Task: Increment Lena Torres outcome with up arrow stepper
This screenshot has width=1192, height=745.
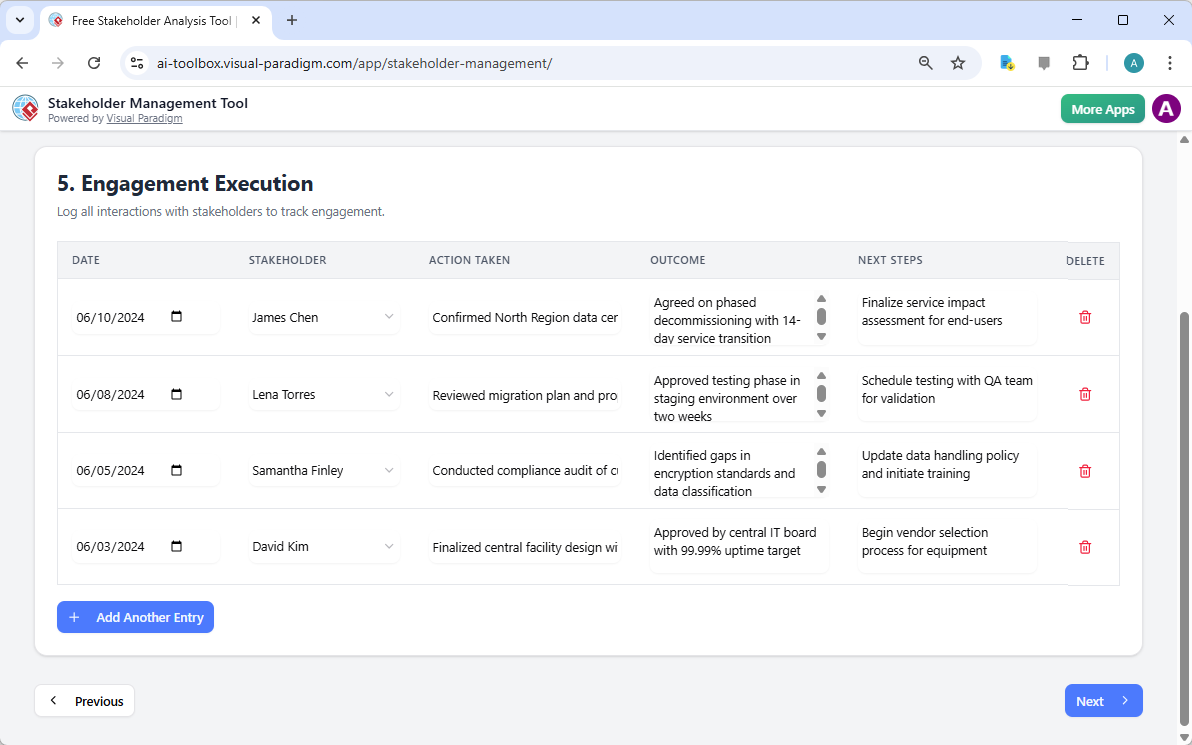Action: coord(821,375)
